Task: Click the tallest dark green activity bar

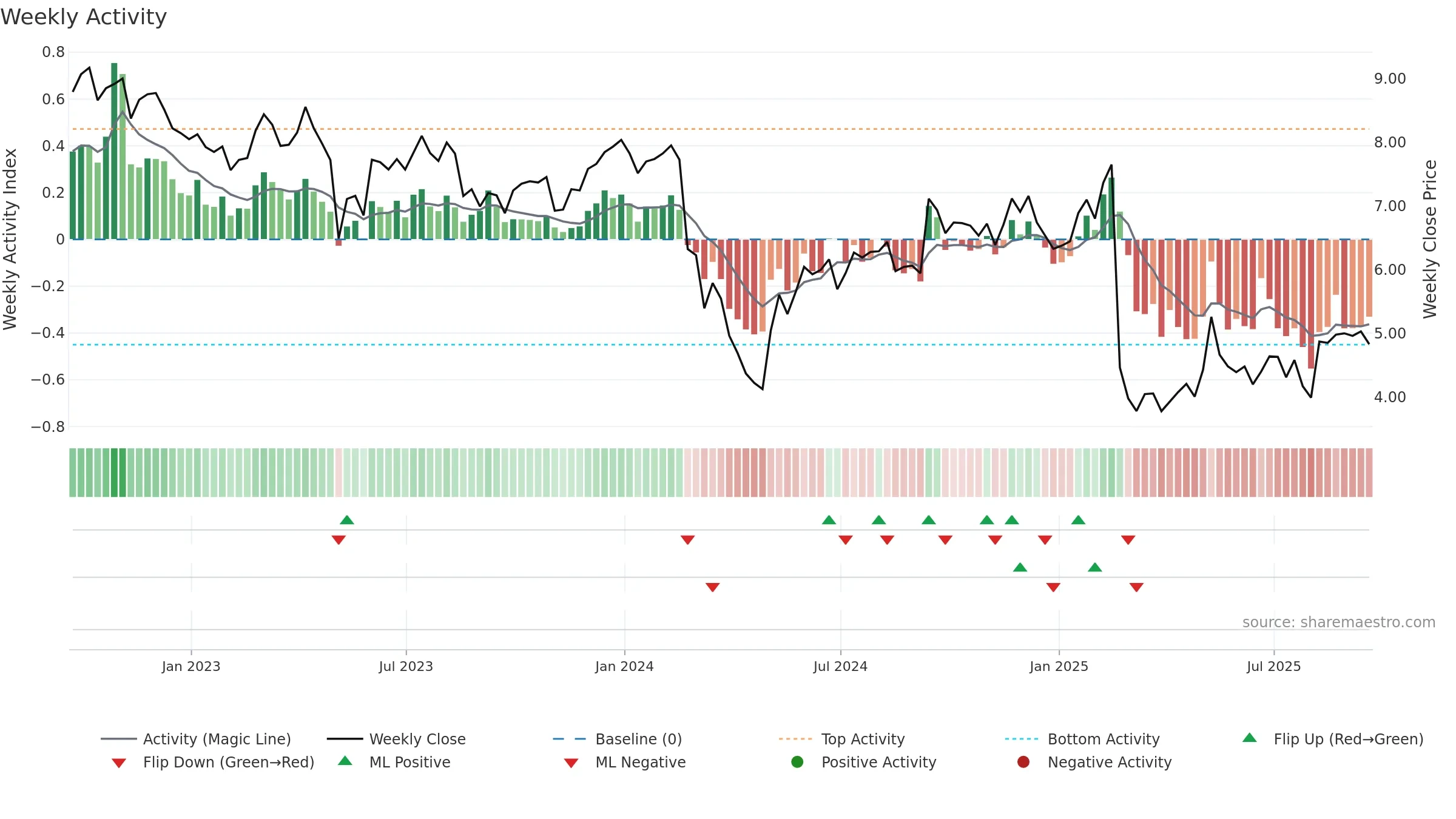Action: click(x=114, y=151)
